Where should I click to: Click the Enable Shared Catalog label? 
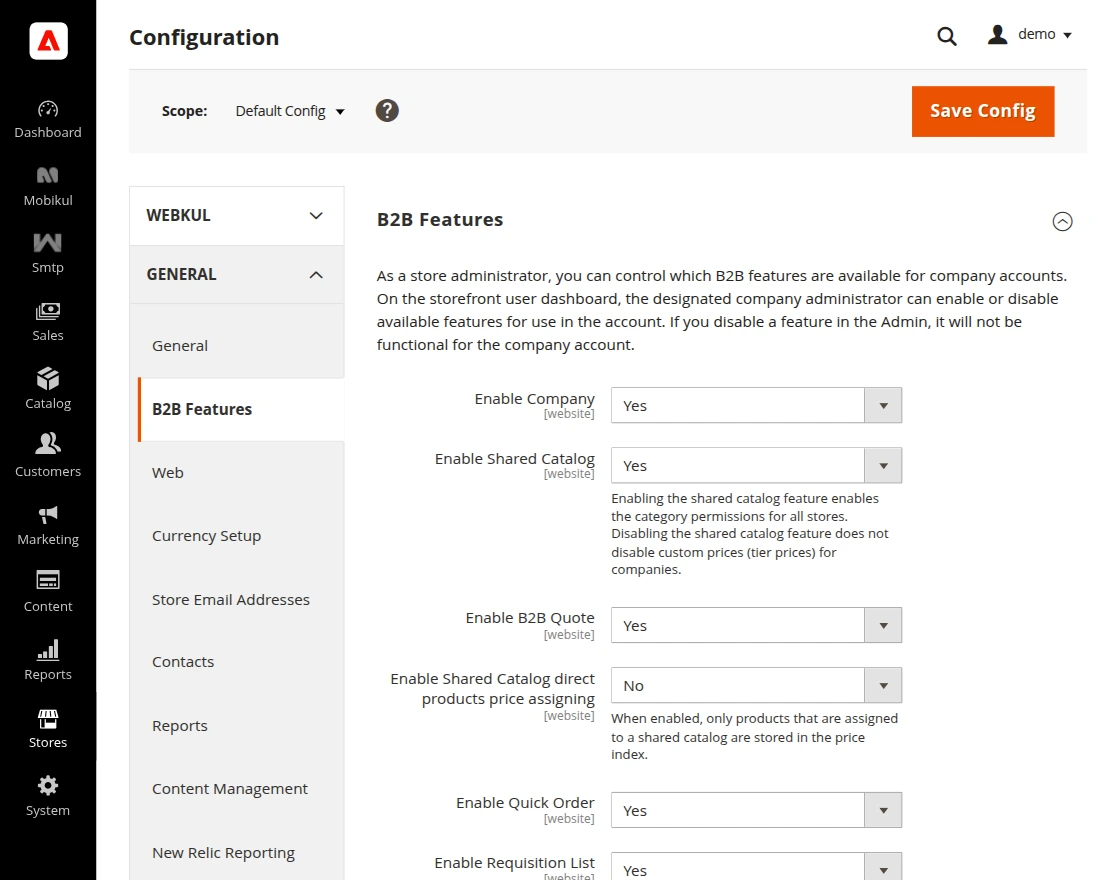click(x=514, y=459)
